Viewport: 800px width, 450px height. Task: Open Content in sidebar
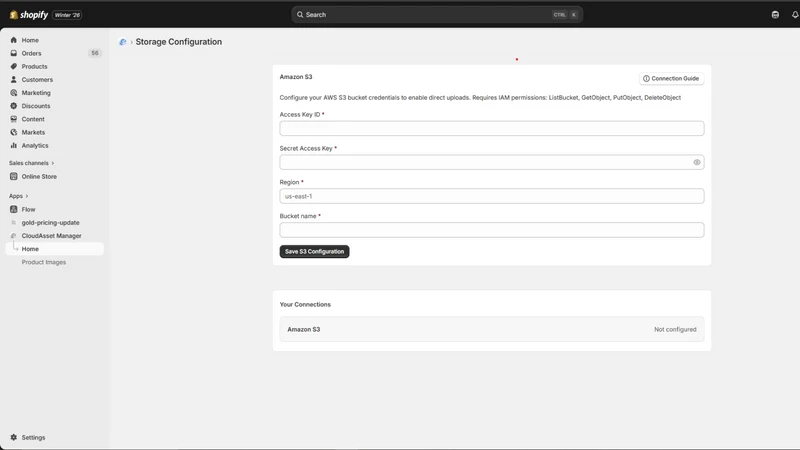pyautogui.click(x=33, y=119)
